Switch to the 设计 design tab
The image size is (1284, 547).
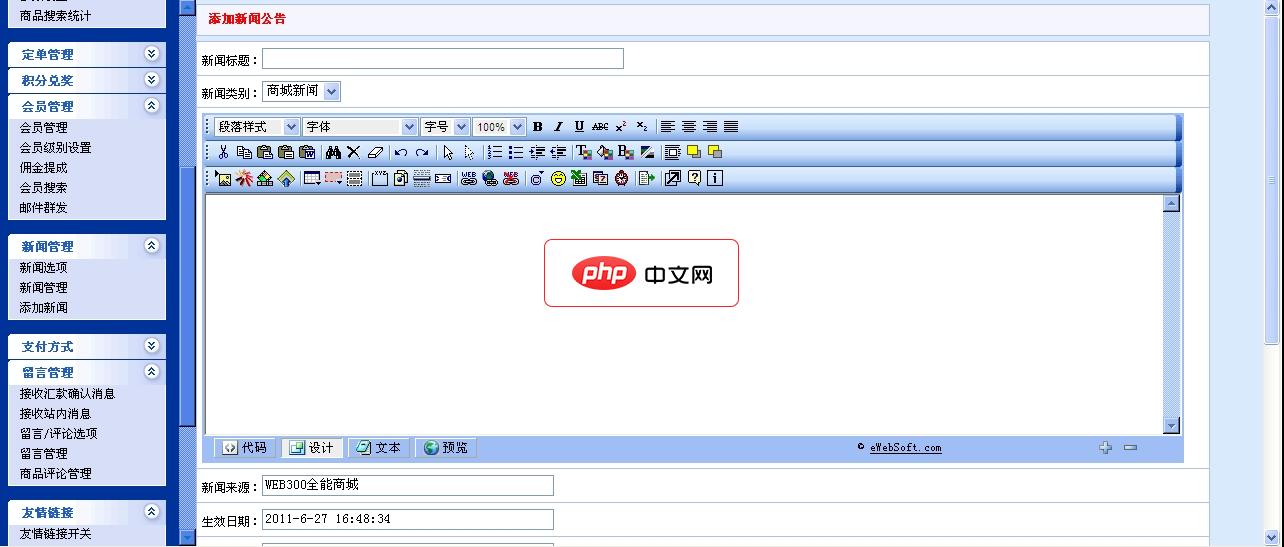tap(311, 448)
